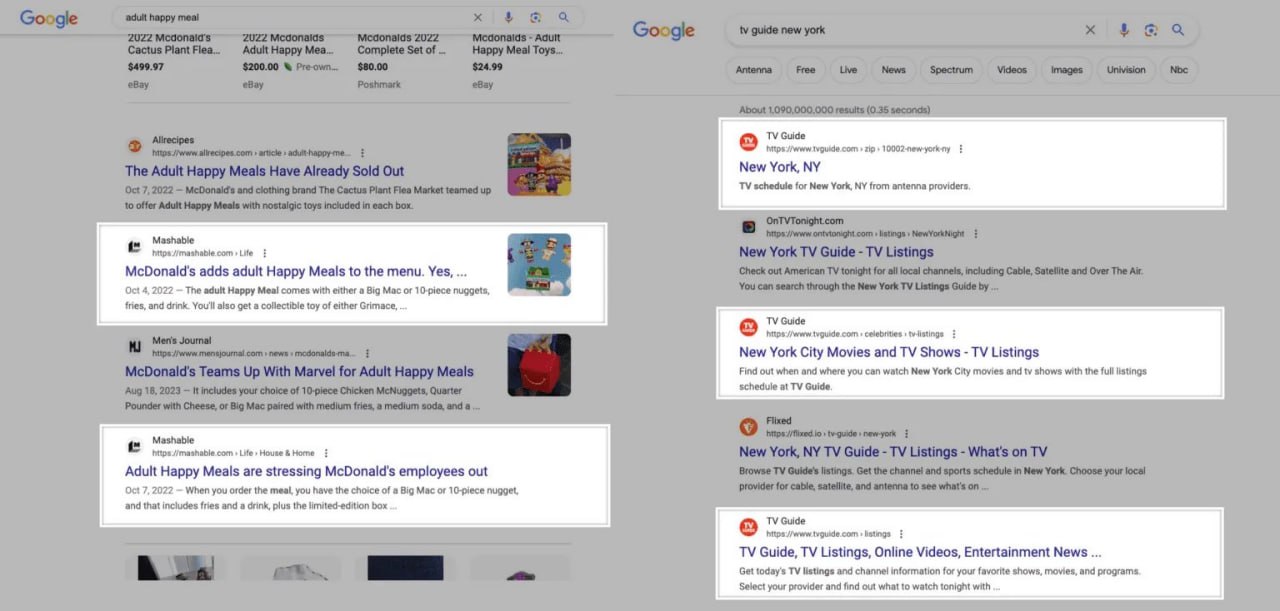Open more options for mashable.com › Life result
This screenshot has height=611, width=1280.
(x=265, y=253)
